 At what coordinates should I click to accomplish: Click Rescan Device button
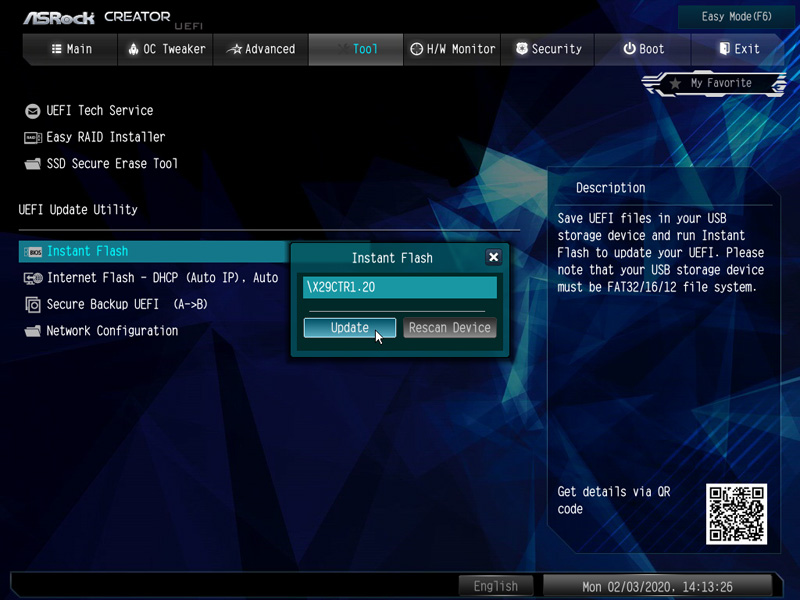[449, 328]
